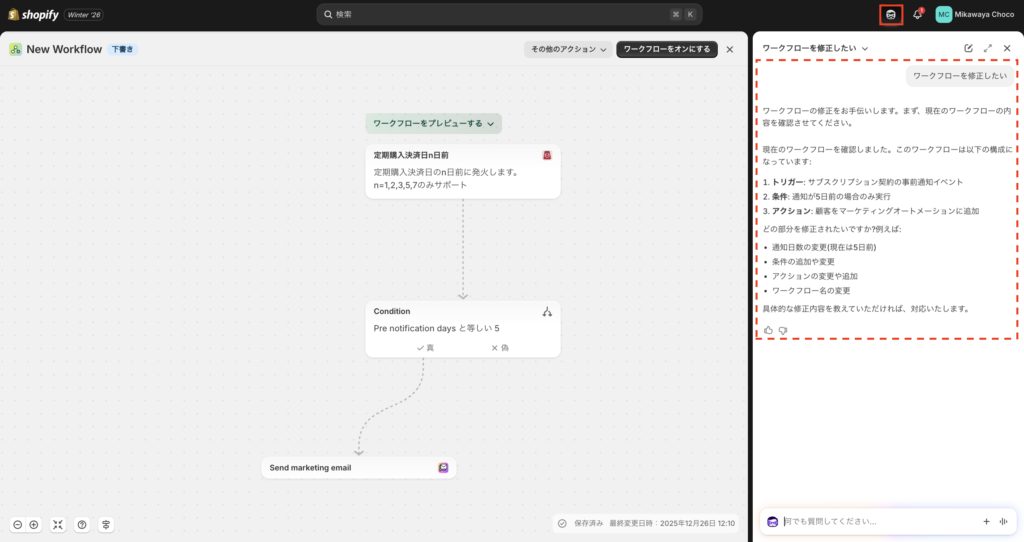
Task: Open the notifications bell
Action: (x=917, y=14)
